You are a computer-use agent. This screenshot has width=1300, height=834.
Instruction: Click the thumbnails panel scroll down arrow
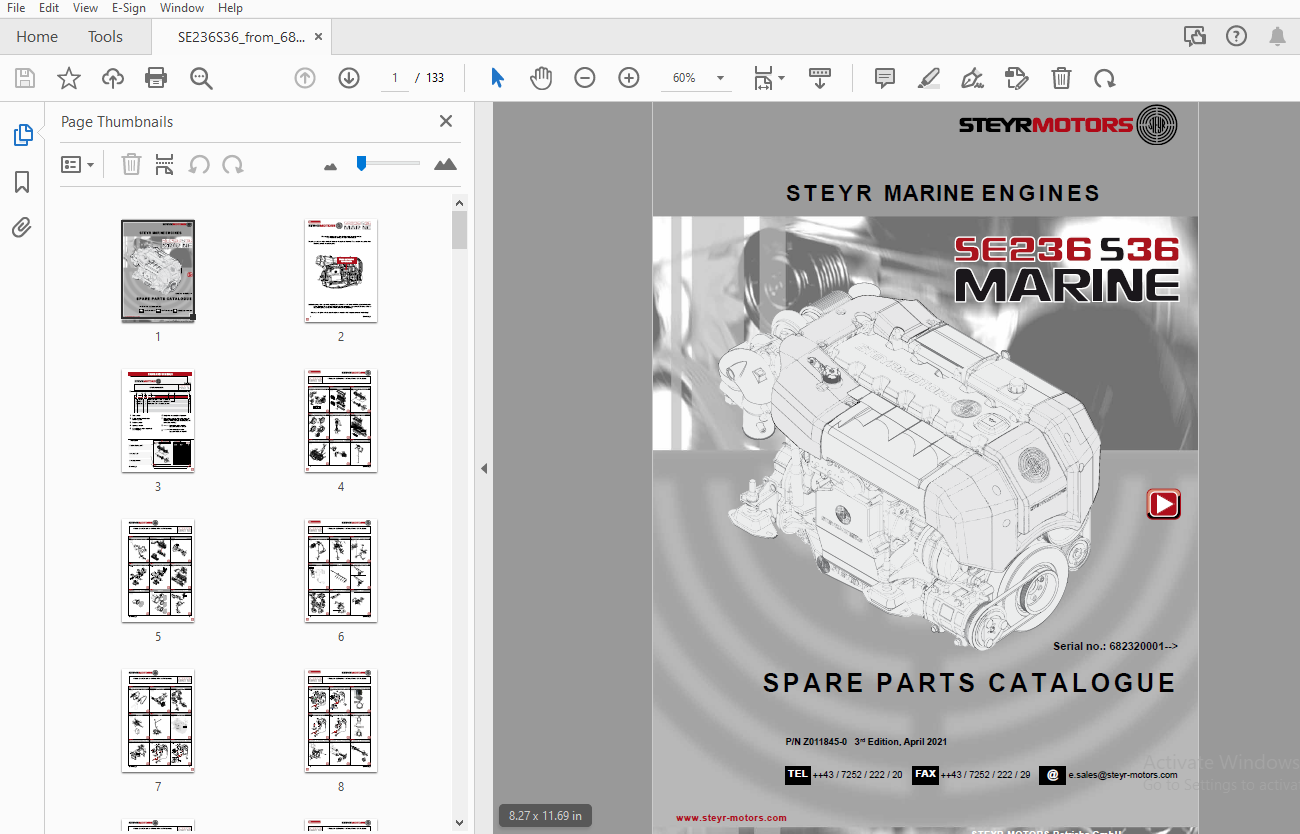click(460, 822)
